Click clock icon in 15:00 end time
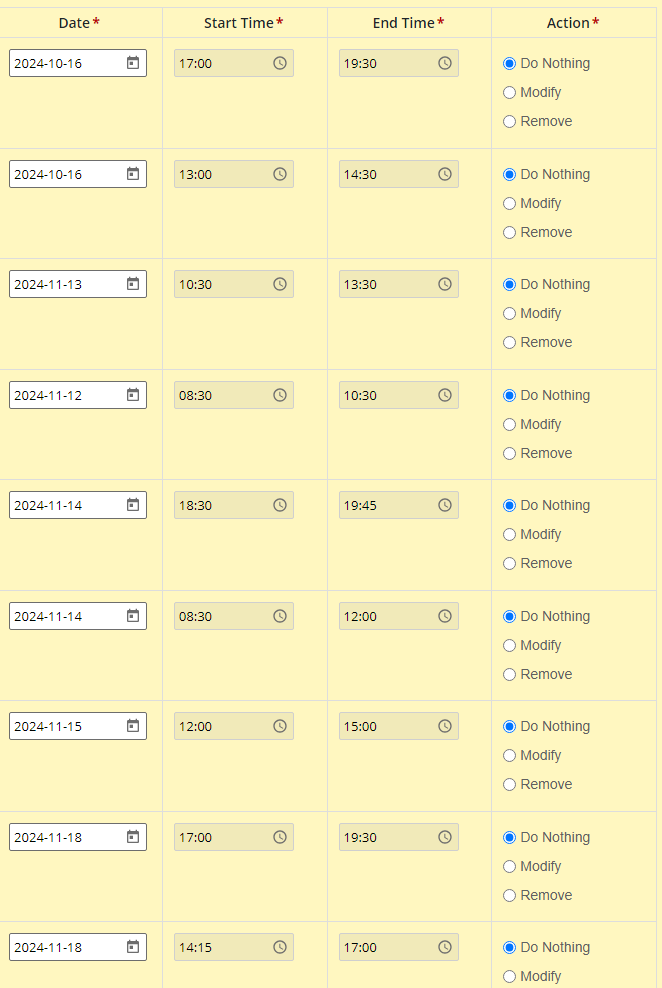 (x=445, y=727)
